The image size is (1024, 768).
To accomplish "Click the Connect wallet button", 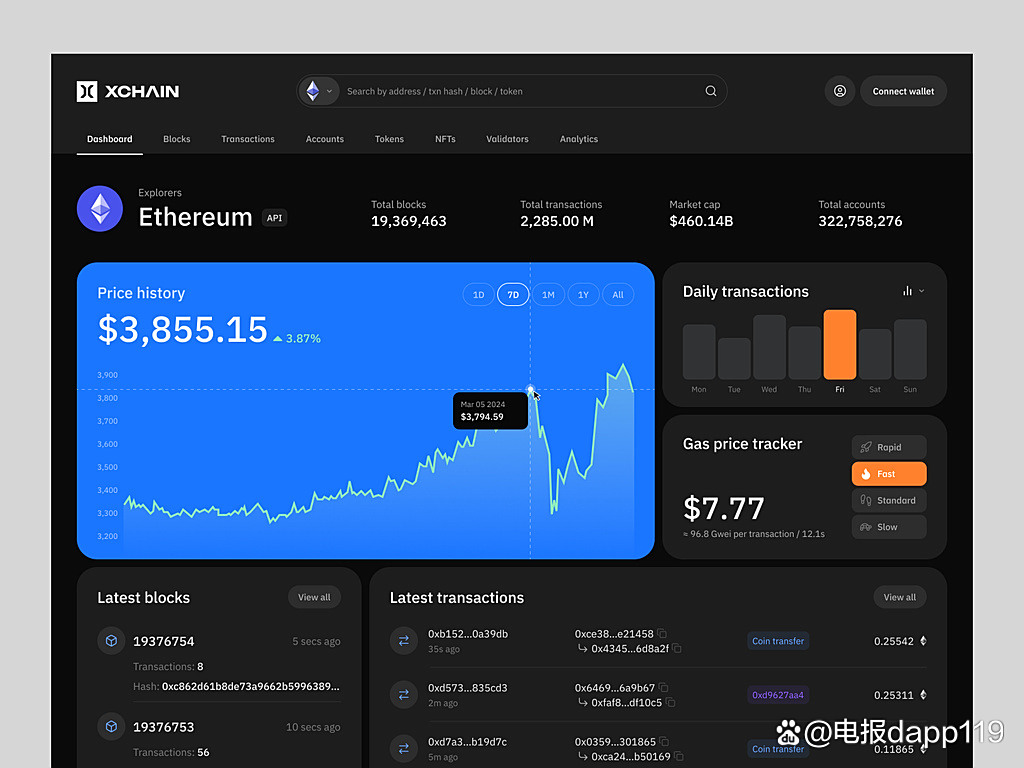I will pos(903,91).
